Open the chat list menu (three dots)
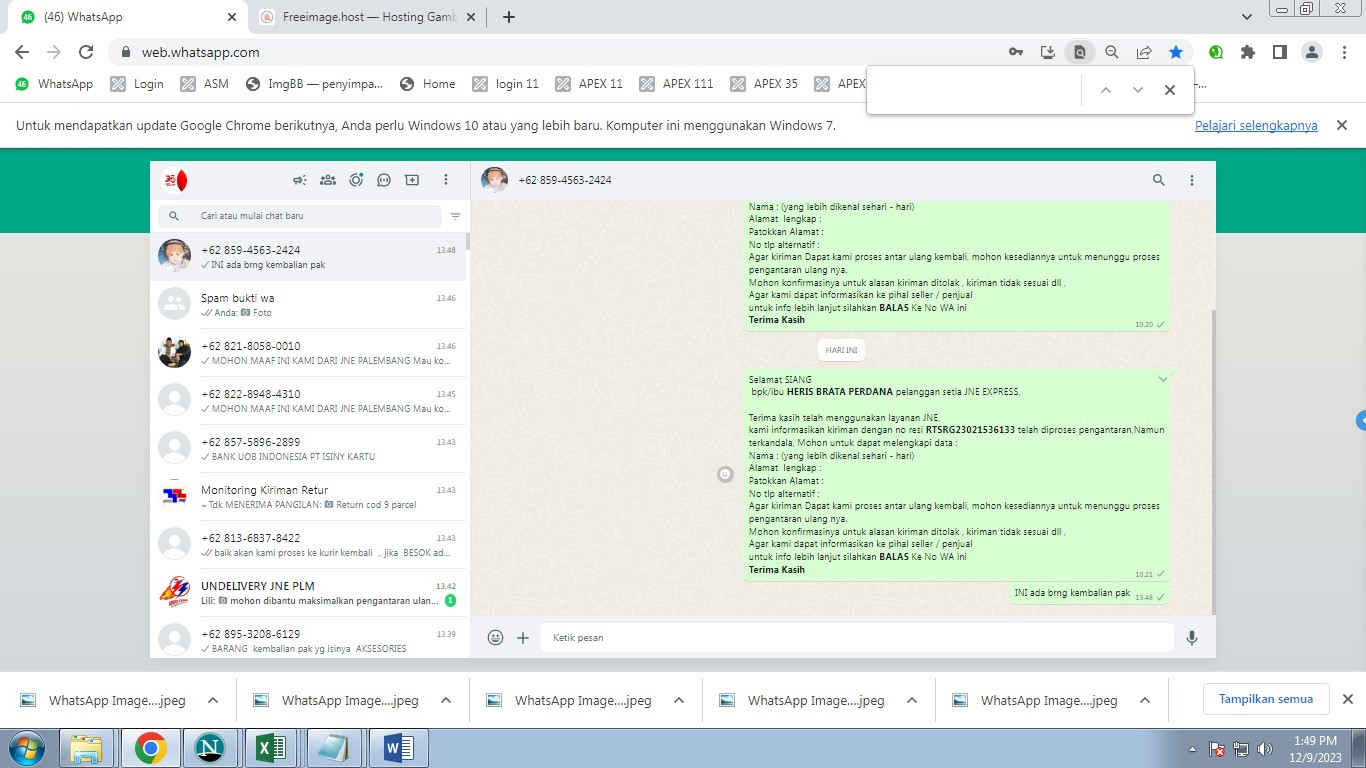Image resolution: width=1366 pixels, height=768 pixels. pos(446,180)
